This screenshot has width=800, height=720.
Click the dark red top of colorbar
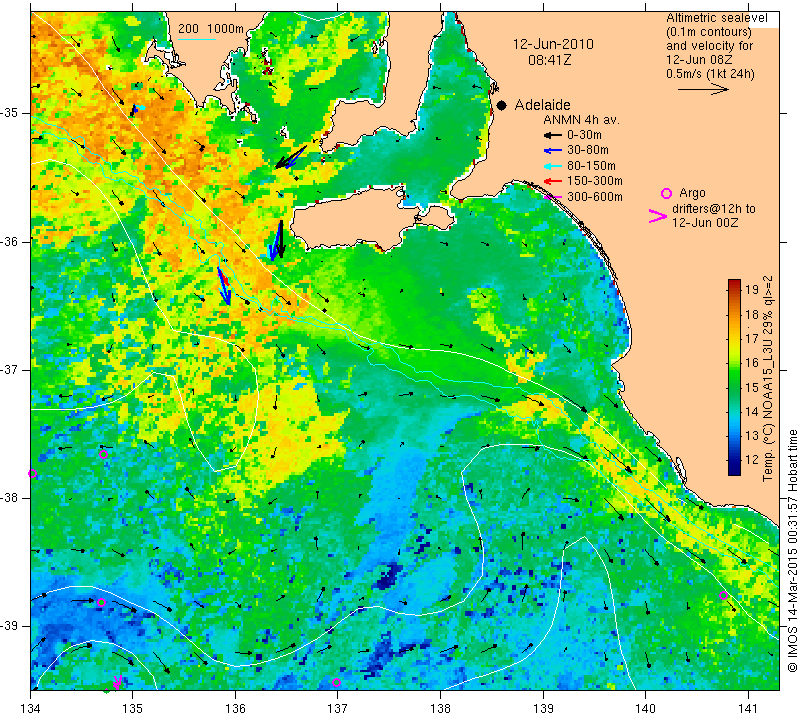point(734,283)
